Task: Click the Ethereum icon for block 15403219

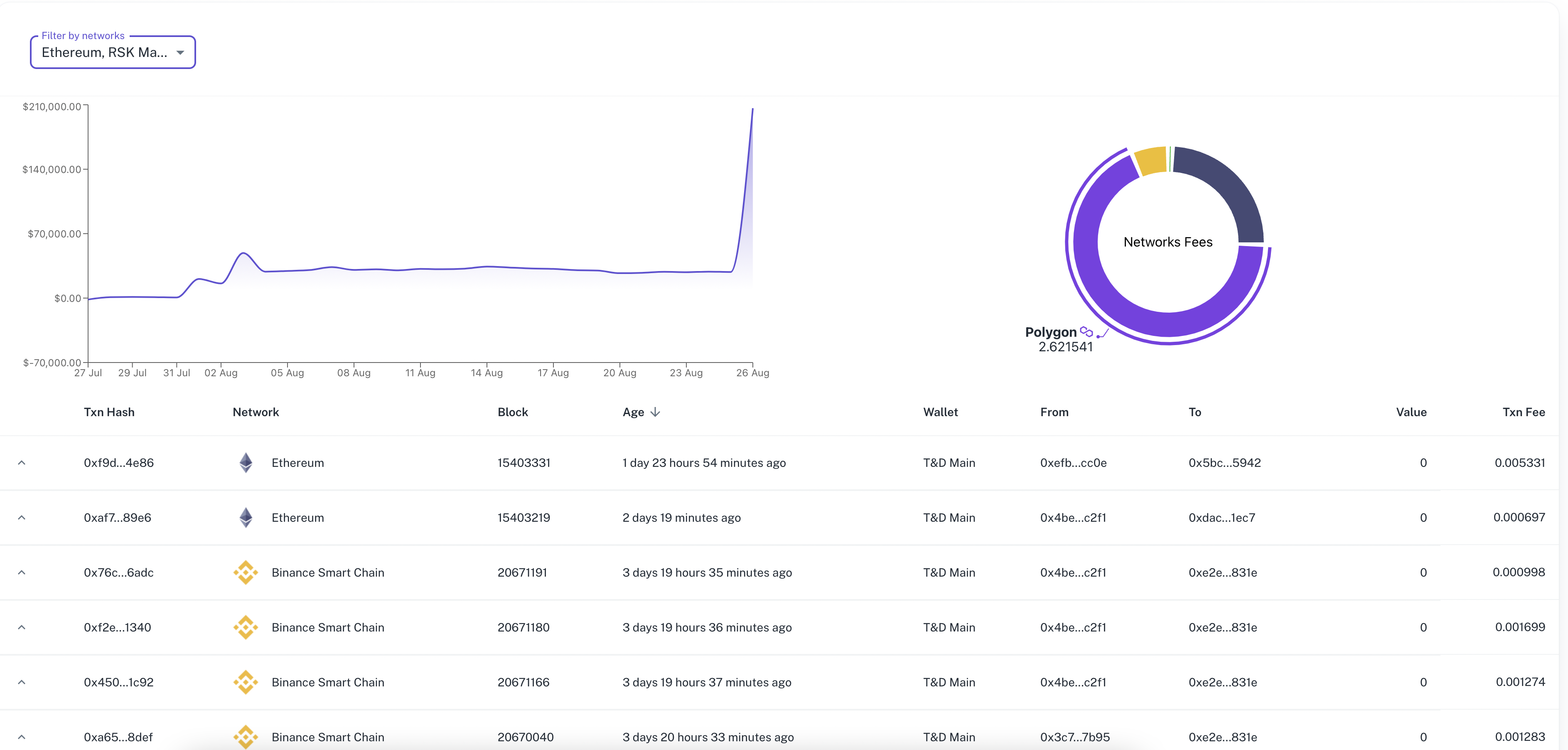Action: click(245, 517)
